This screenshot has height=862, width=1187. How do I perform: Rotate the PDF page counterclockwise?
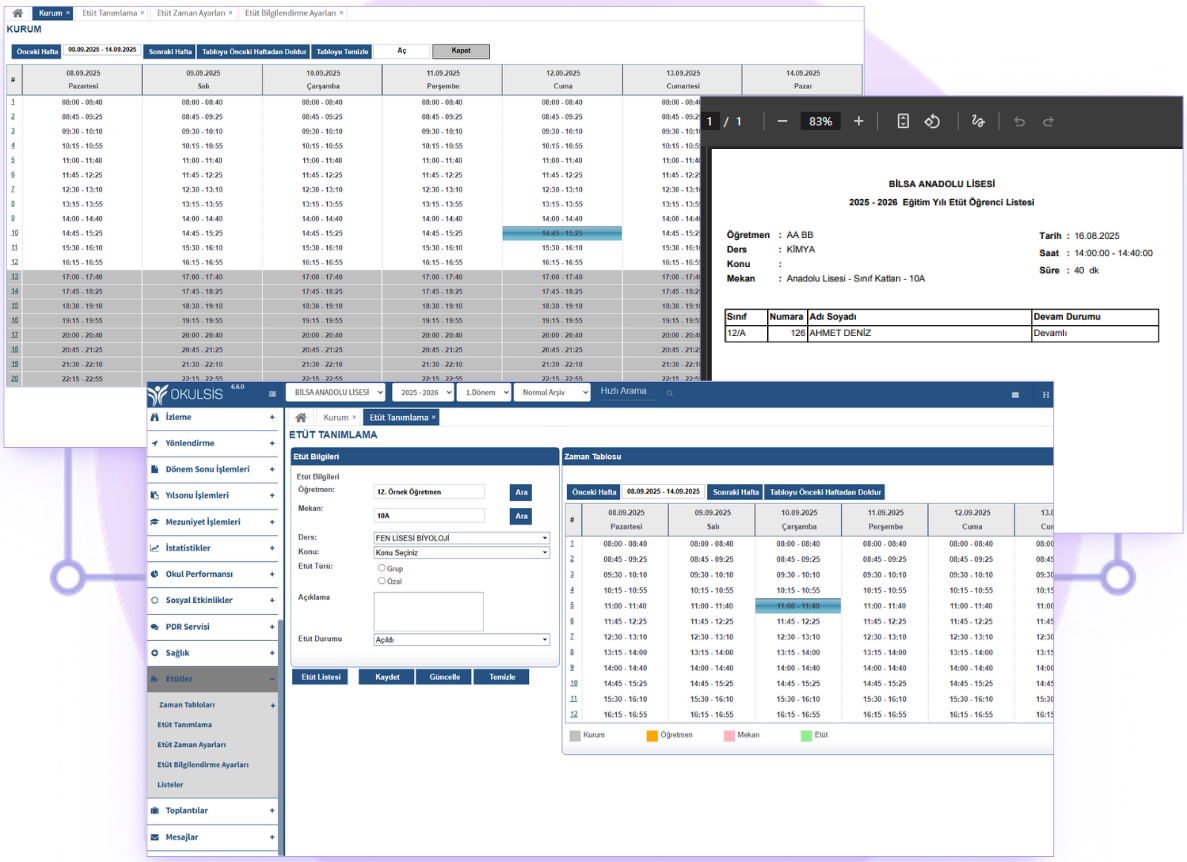pyautogui.click(x=932, y=121)
